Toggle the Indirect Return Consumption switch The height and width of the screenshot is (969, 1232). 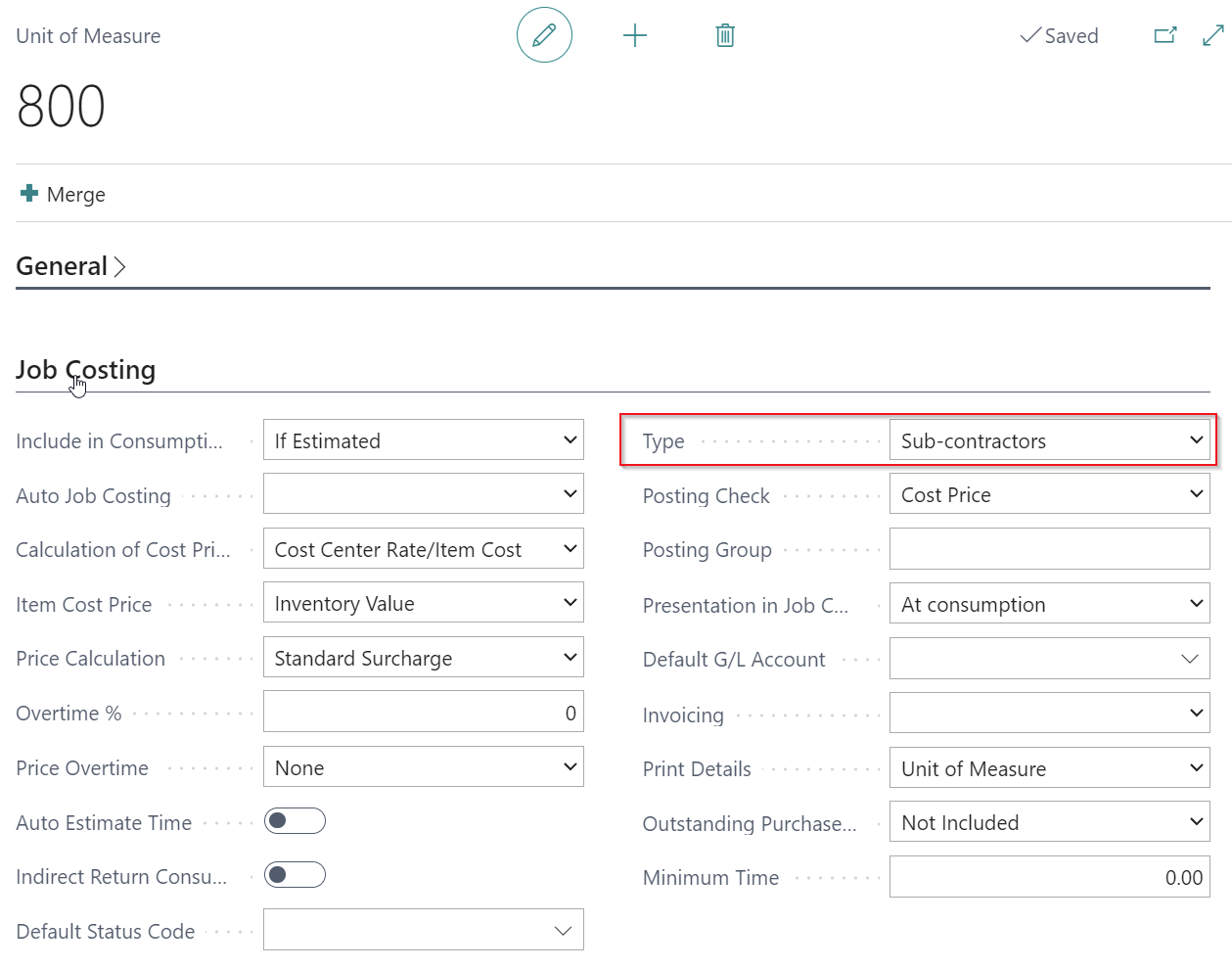tap(295, 874)
